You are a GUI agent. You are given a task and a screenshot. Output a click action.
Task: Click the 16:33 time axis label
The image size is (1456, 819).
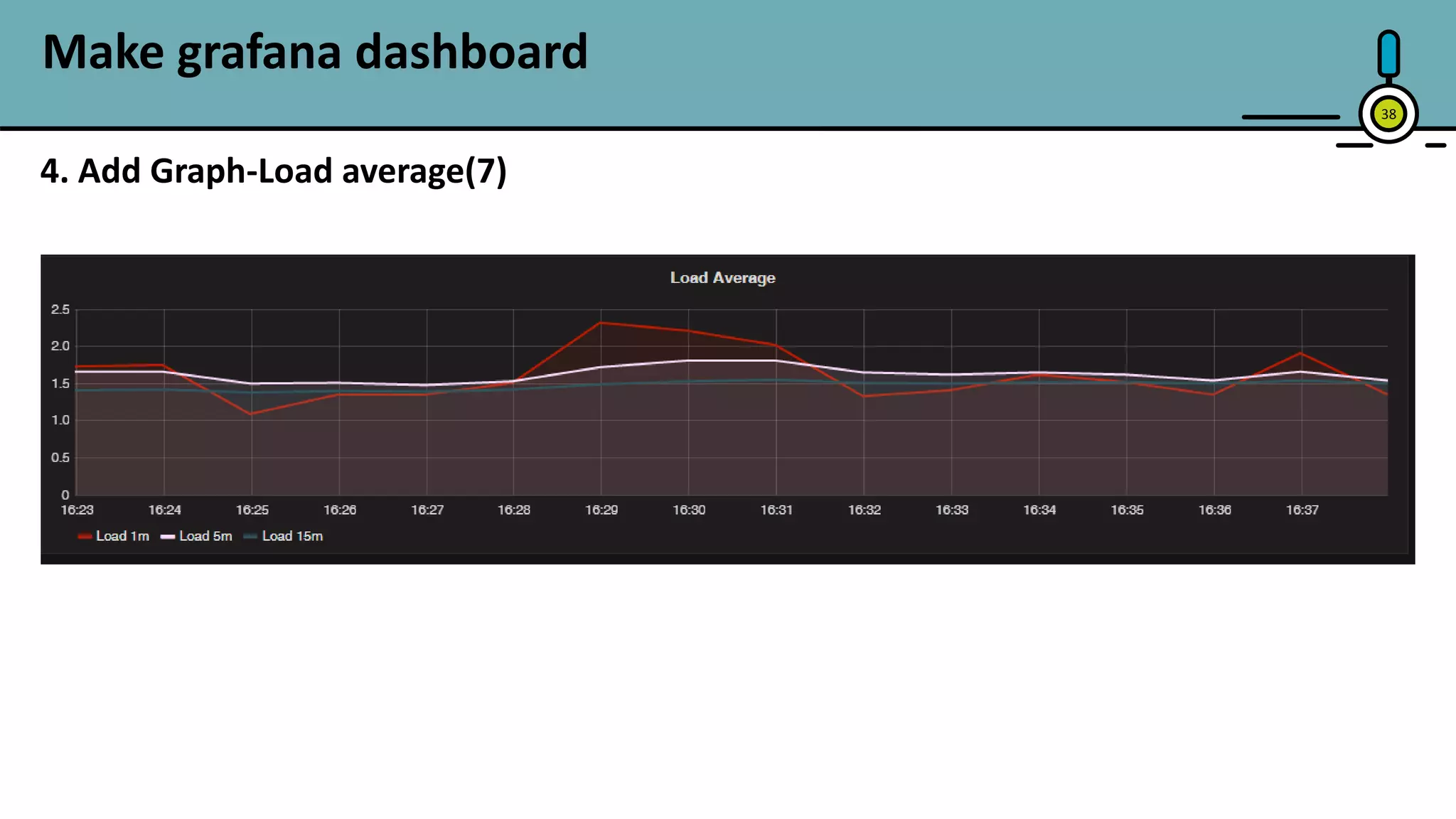(951, 510)
